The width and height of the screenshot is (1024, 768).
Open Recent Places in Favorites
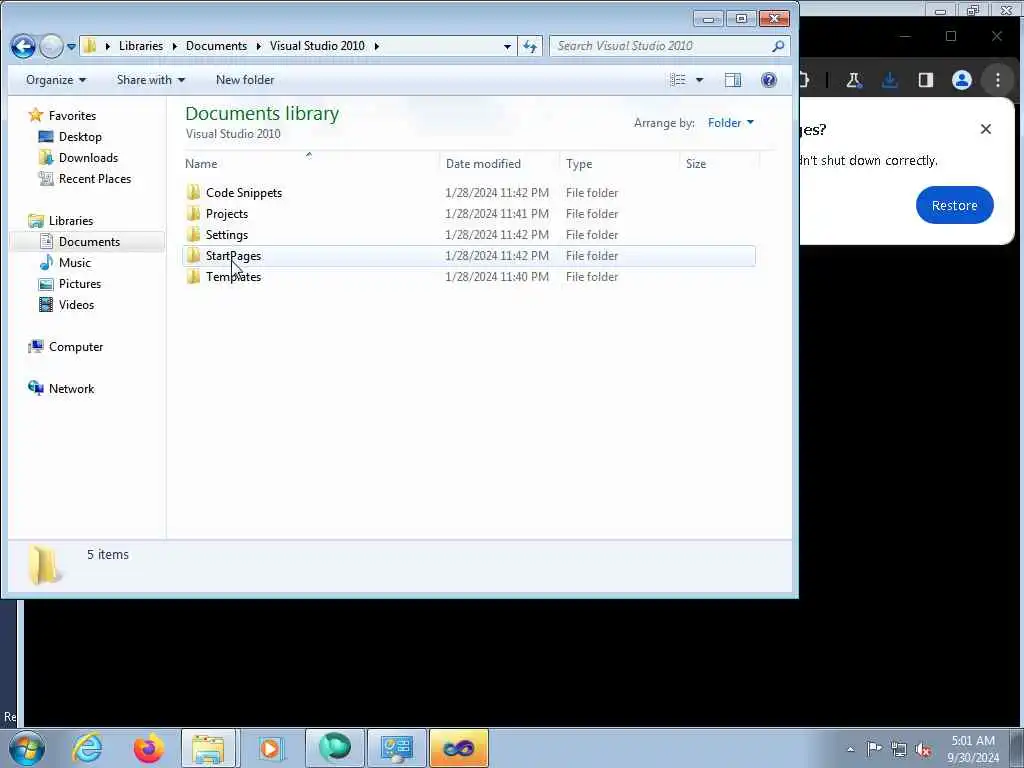(x=95, y=178)
